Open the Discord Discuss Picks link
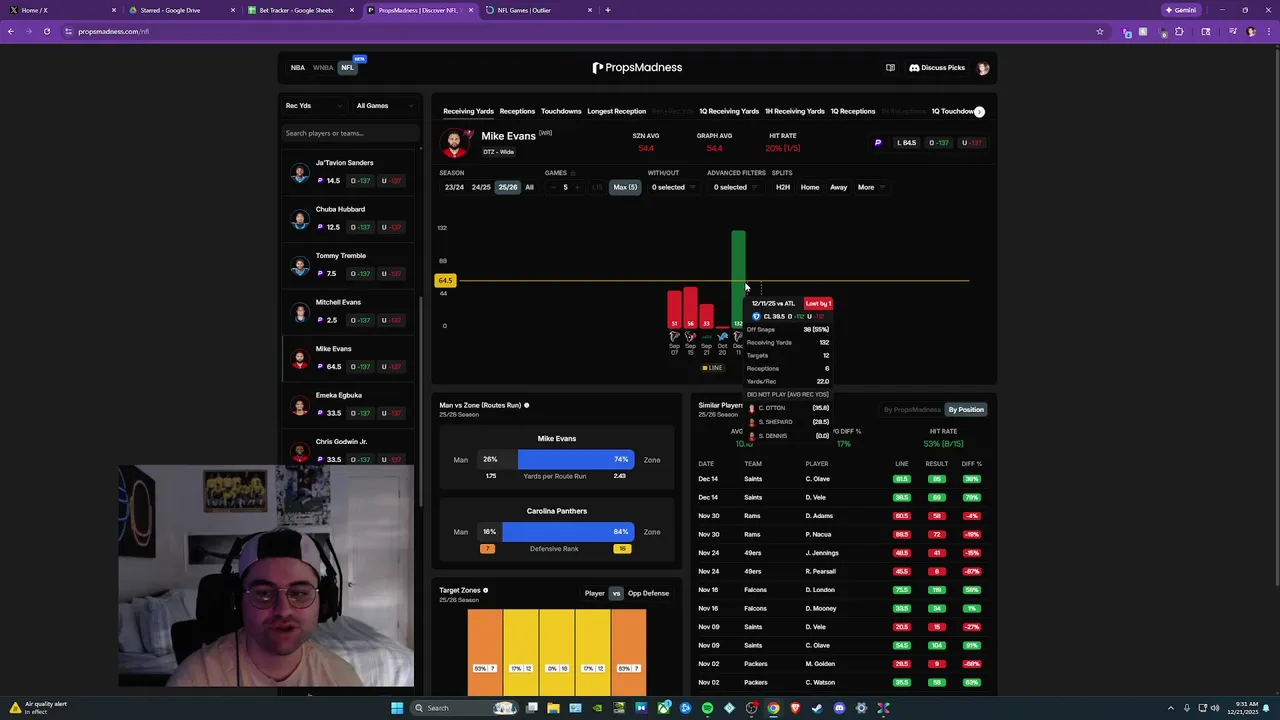This screenshot has width=1280, height=720. (937, 68)
